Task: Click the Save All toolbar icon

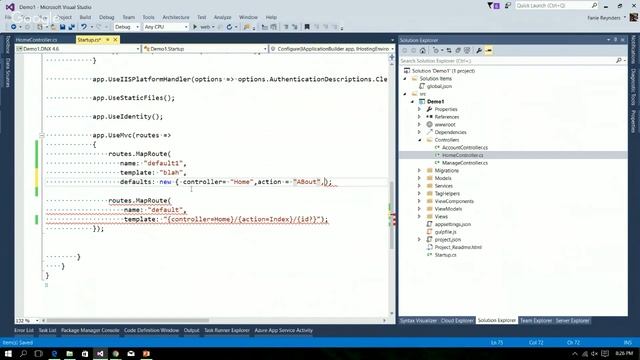Action: click(71, 27)
